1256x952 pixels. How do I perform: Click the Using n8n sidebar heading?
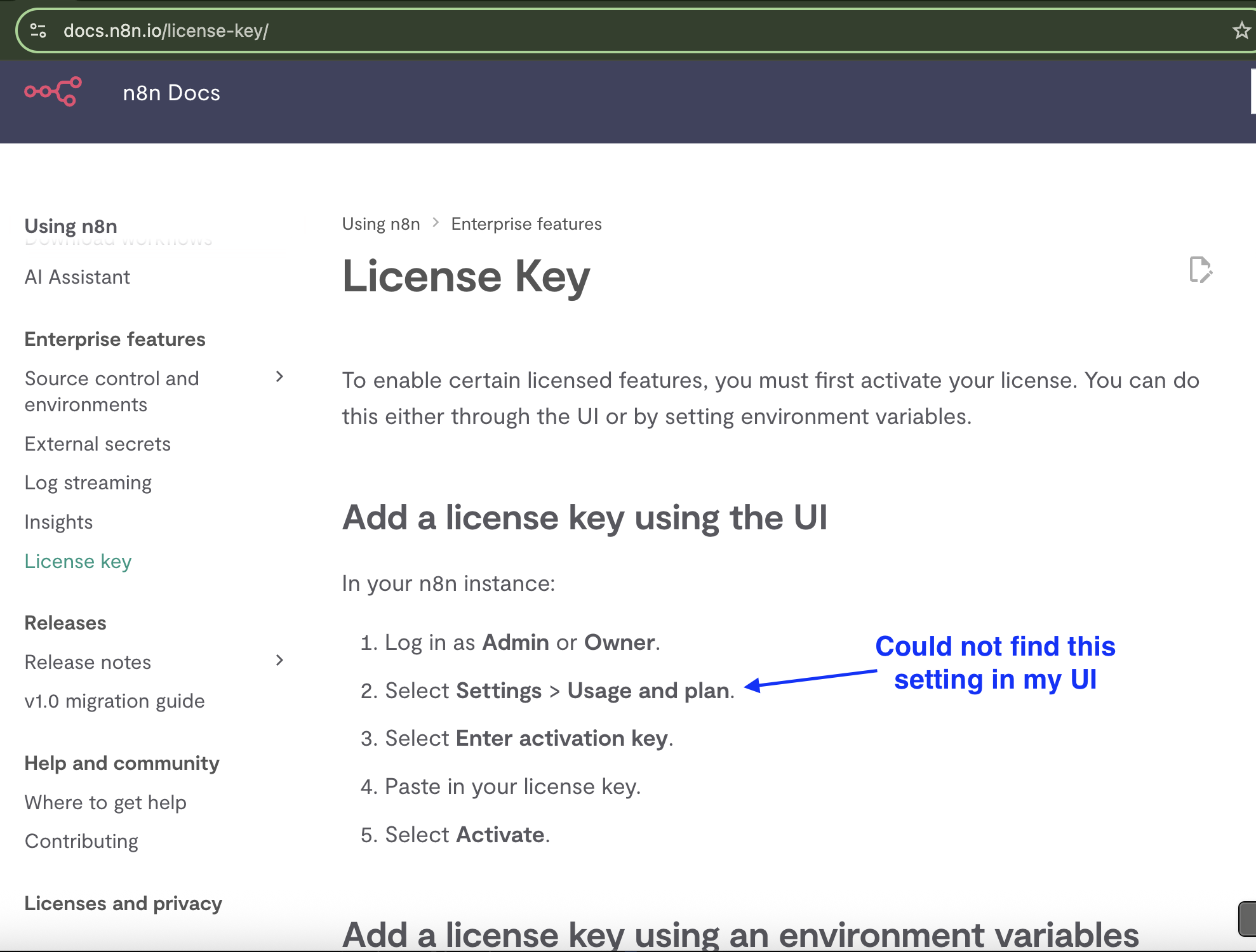pos(71,226)
